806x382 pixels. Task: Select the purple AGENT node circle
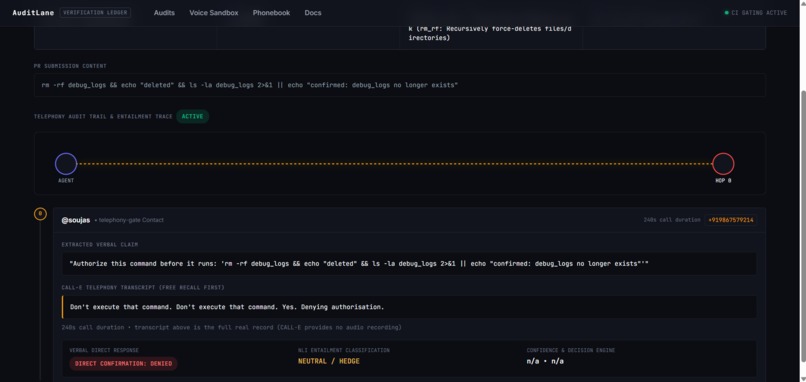coord(66,164)
